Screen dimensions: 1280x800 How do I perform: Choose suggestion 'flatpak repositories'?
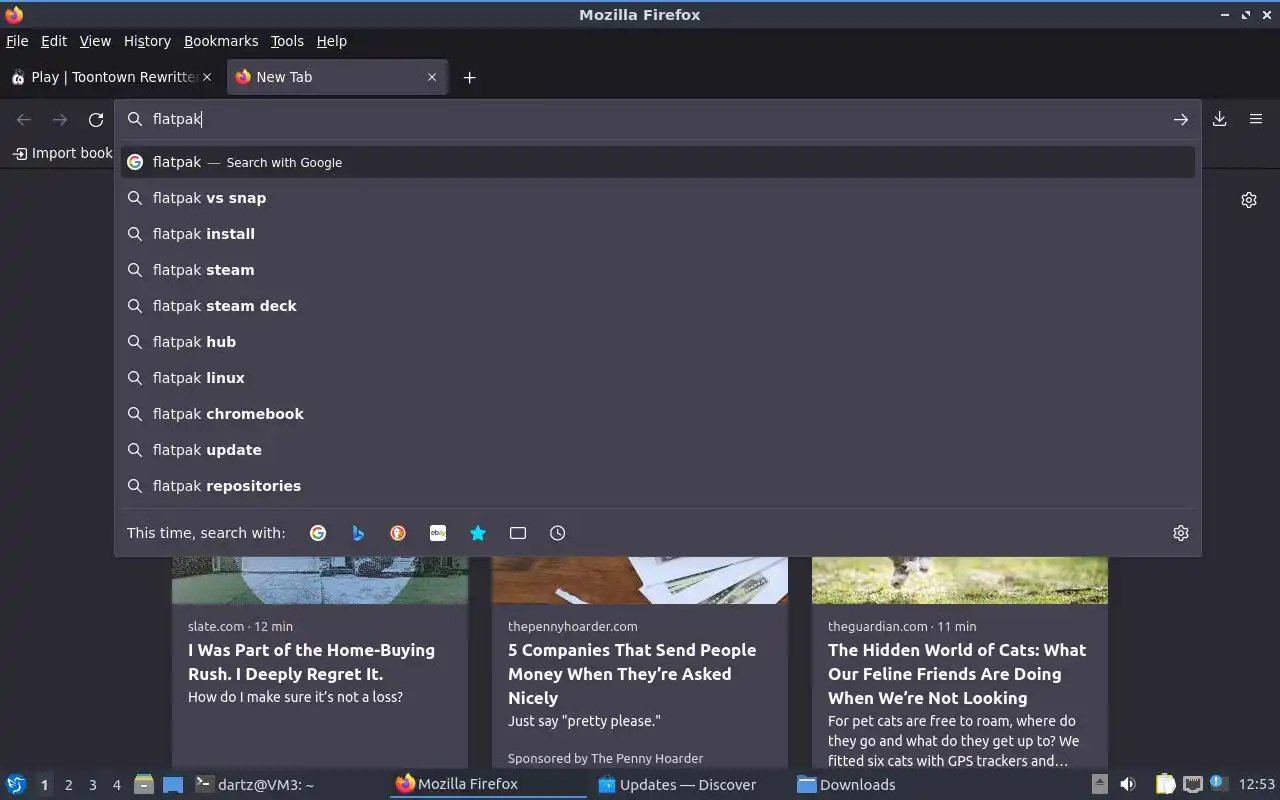658,486
